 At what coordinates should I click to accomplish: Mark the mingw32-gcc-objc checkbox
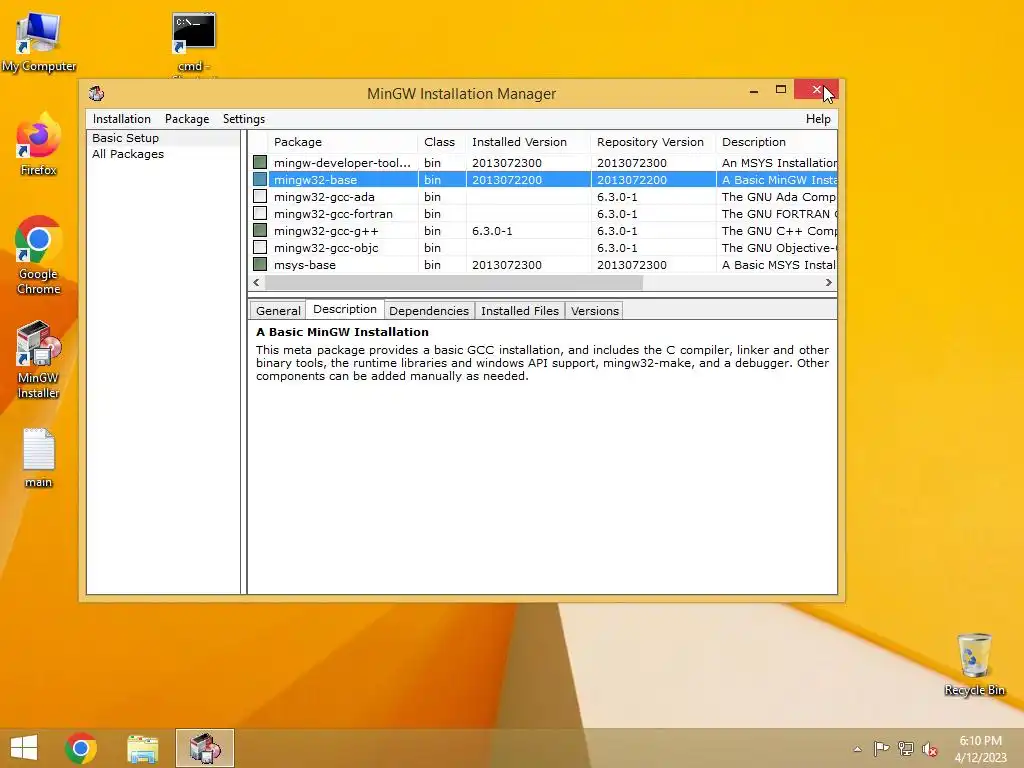(260, 247)
